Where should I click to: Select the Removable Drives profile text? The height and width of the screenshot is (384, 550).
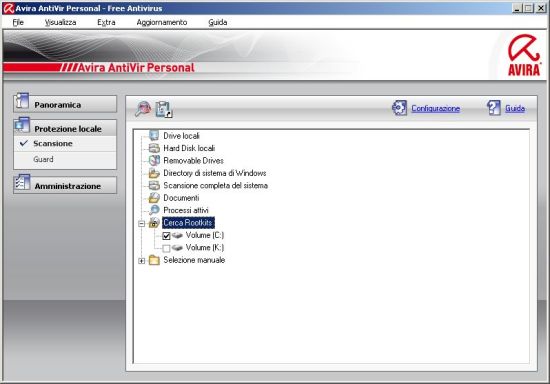pyautogui.click(x=193, y=161)
